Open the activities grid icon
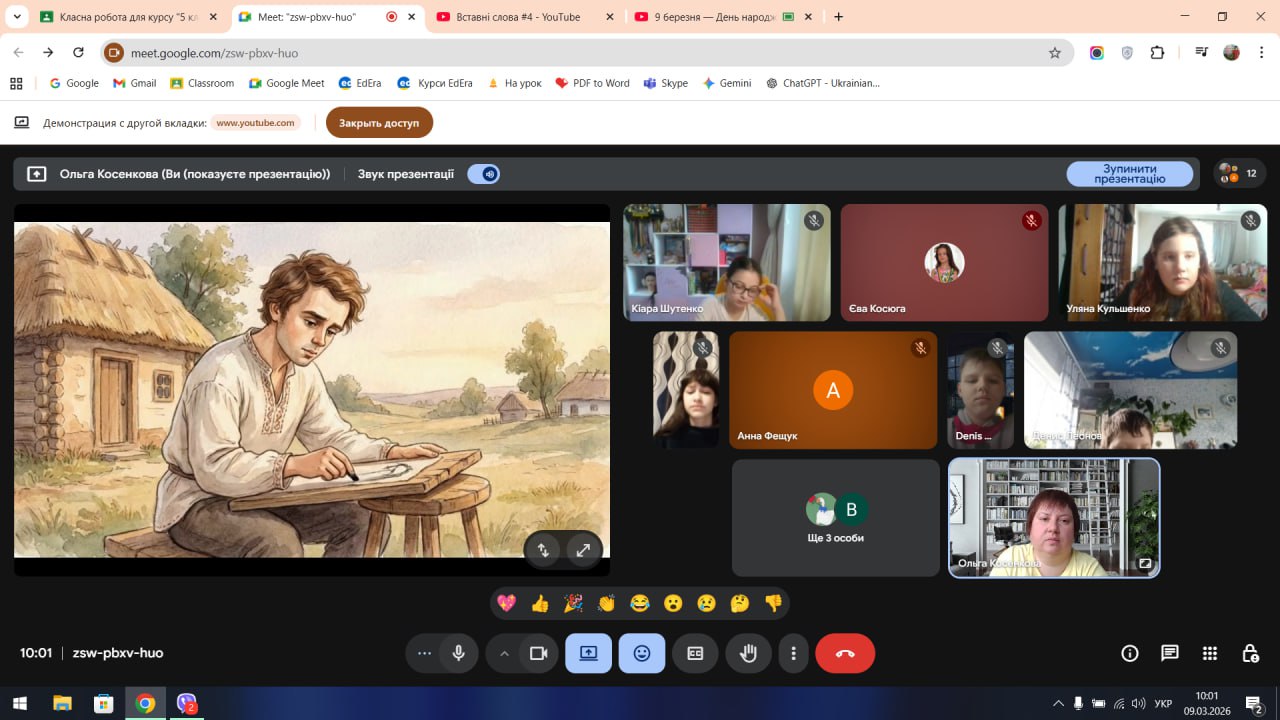 [1210, 653]
